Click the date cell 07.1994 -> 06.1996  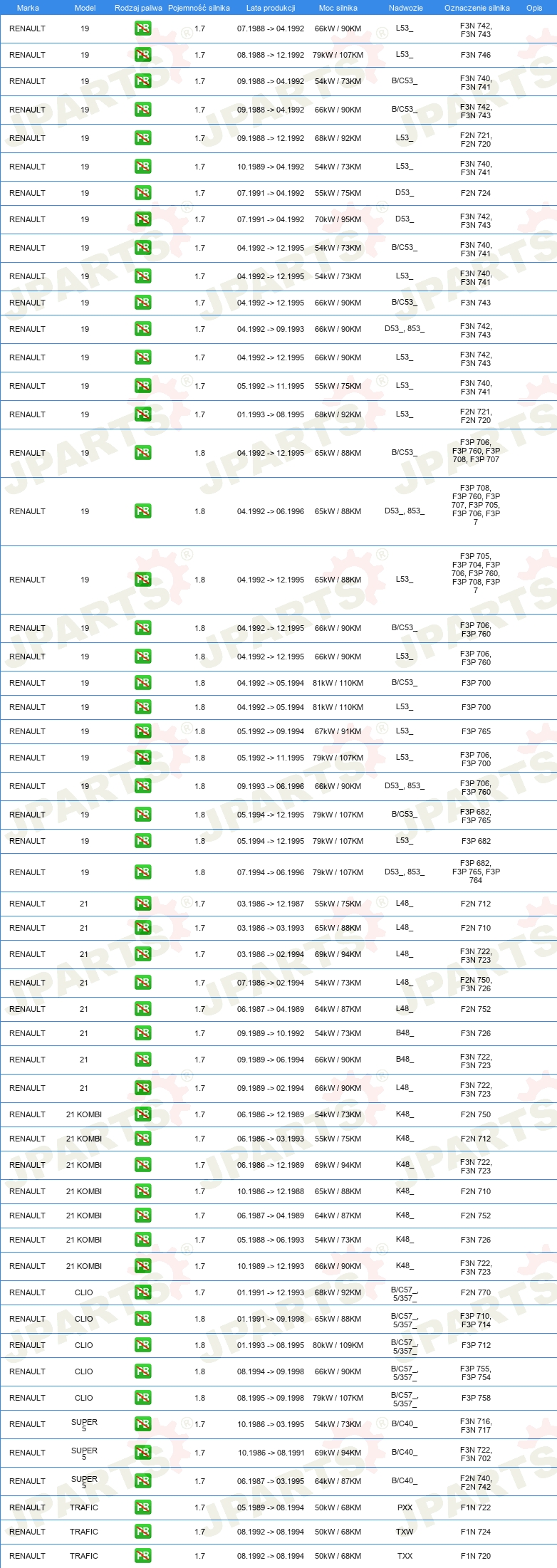pyautogui.click(x=271, y=872)
